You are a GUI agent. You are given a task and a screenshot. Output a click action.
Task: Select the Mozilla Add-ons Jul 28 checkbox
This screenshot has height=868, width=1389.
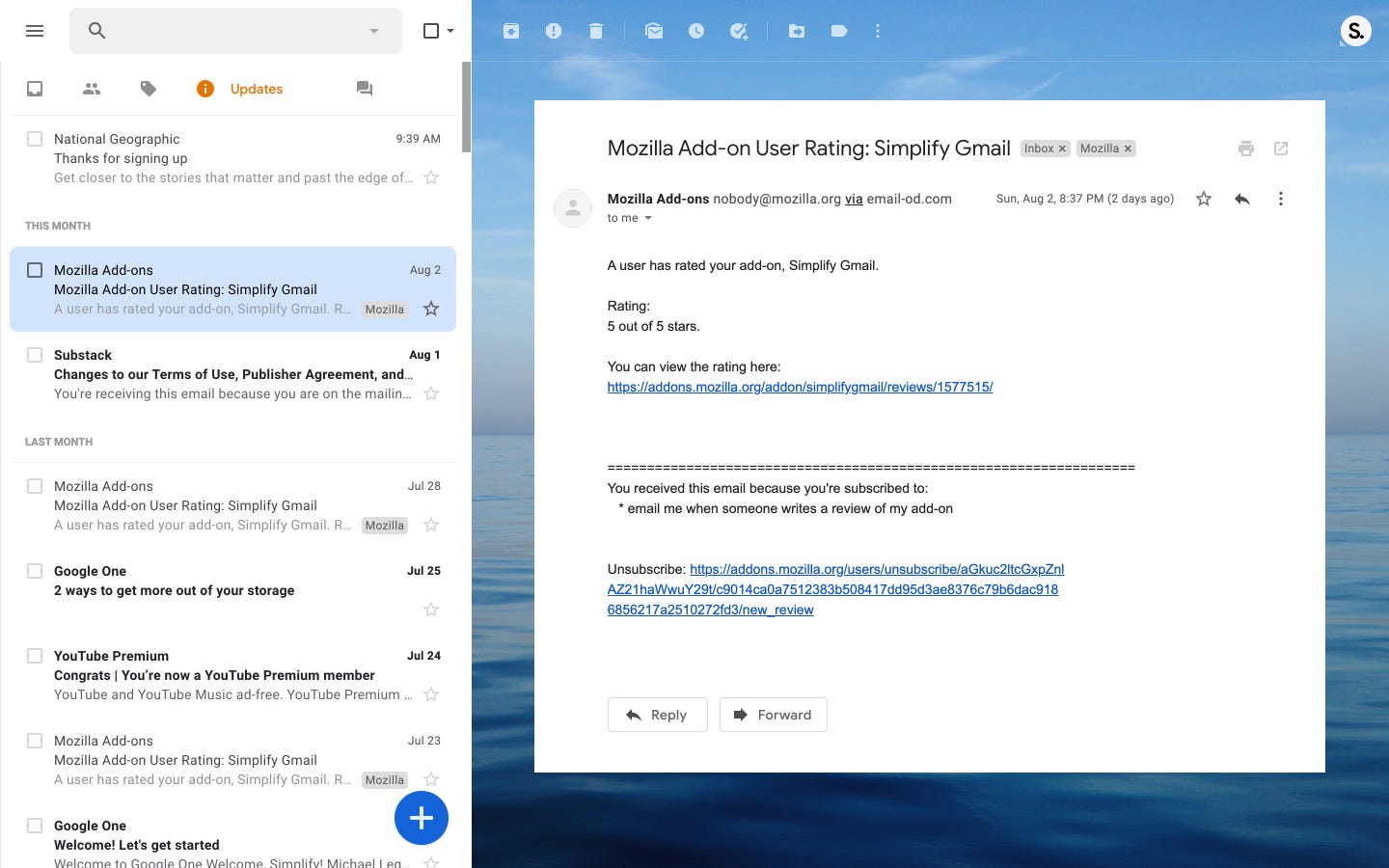pyautogui.click(x=35, y=486)
